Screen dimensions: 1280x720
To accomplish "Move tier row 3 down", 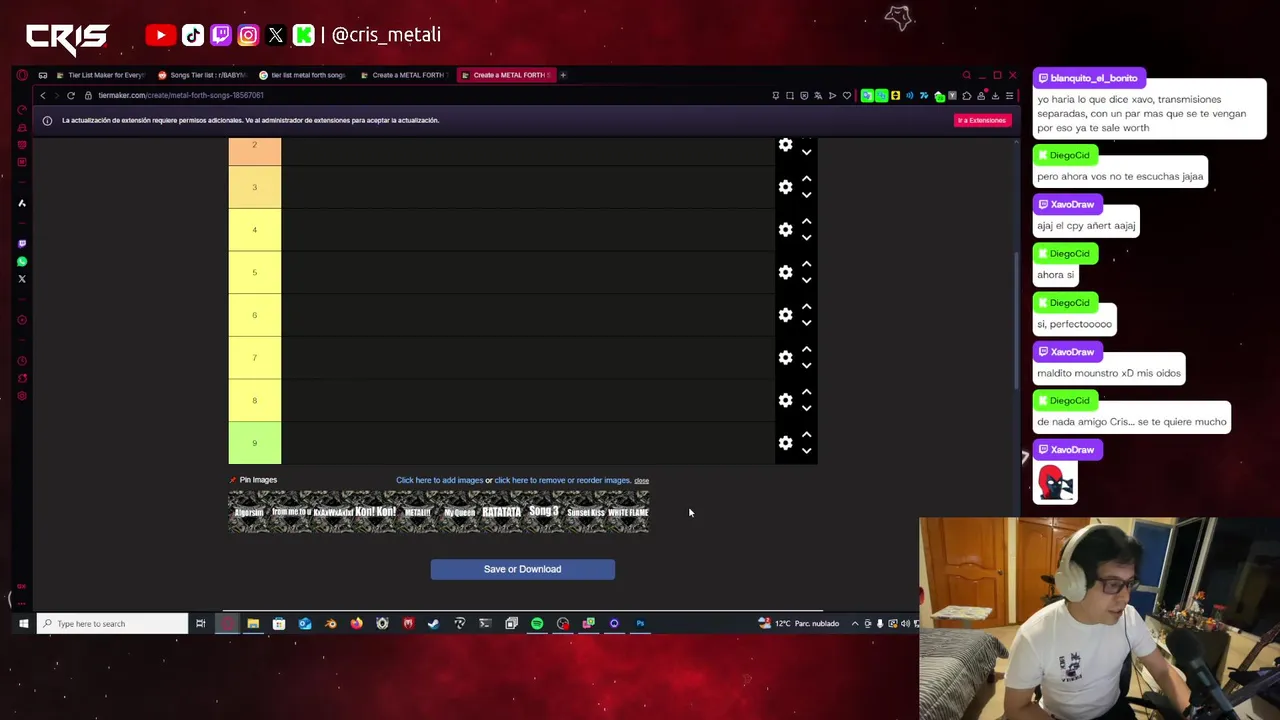I will point(806,195).
